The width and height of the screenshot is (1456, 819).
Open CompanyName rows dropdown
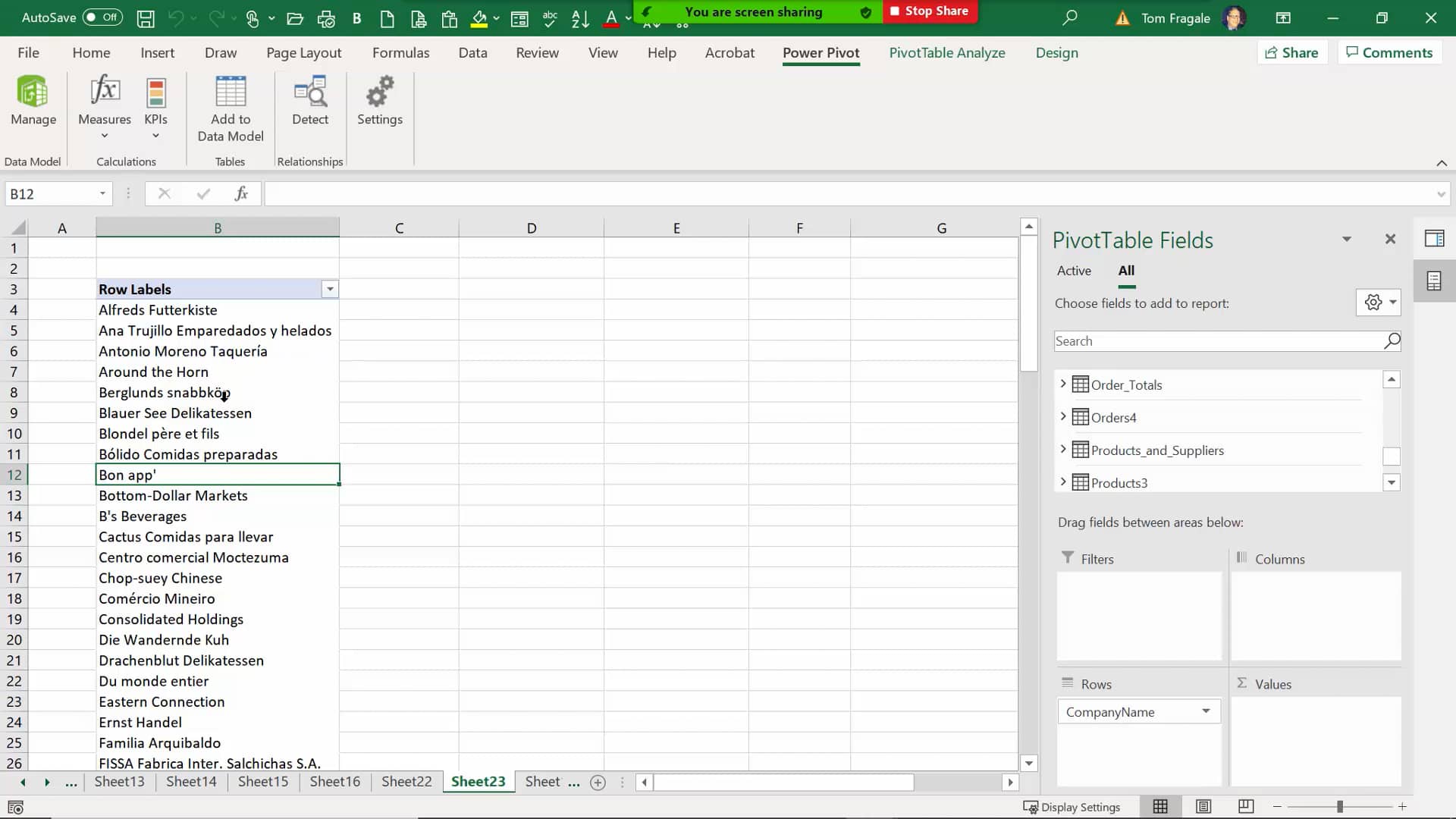click(1207, 712)
